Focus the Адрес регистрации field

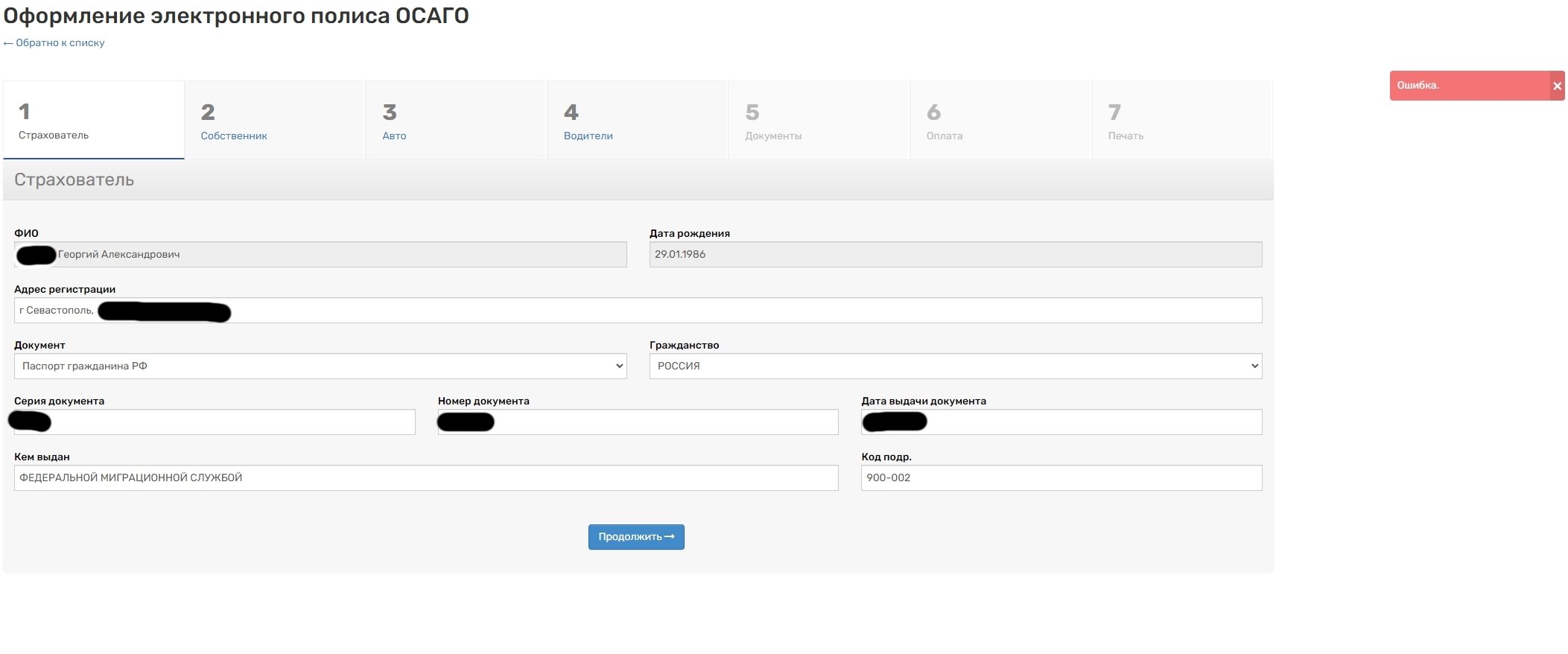click(670, 311)
